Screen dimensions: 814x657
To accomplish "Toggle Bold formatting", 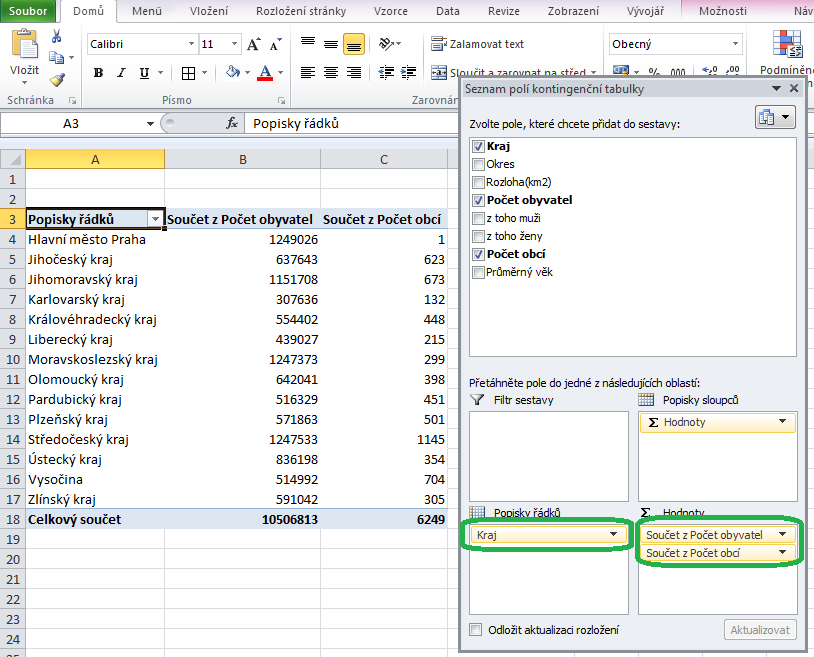I will click(98, 73).
